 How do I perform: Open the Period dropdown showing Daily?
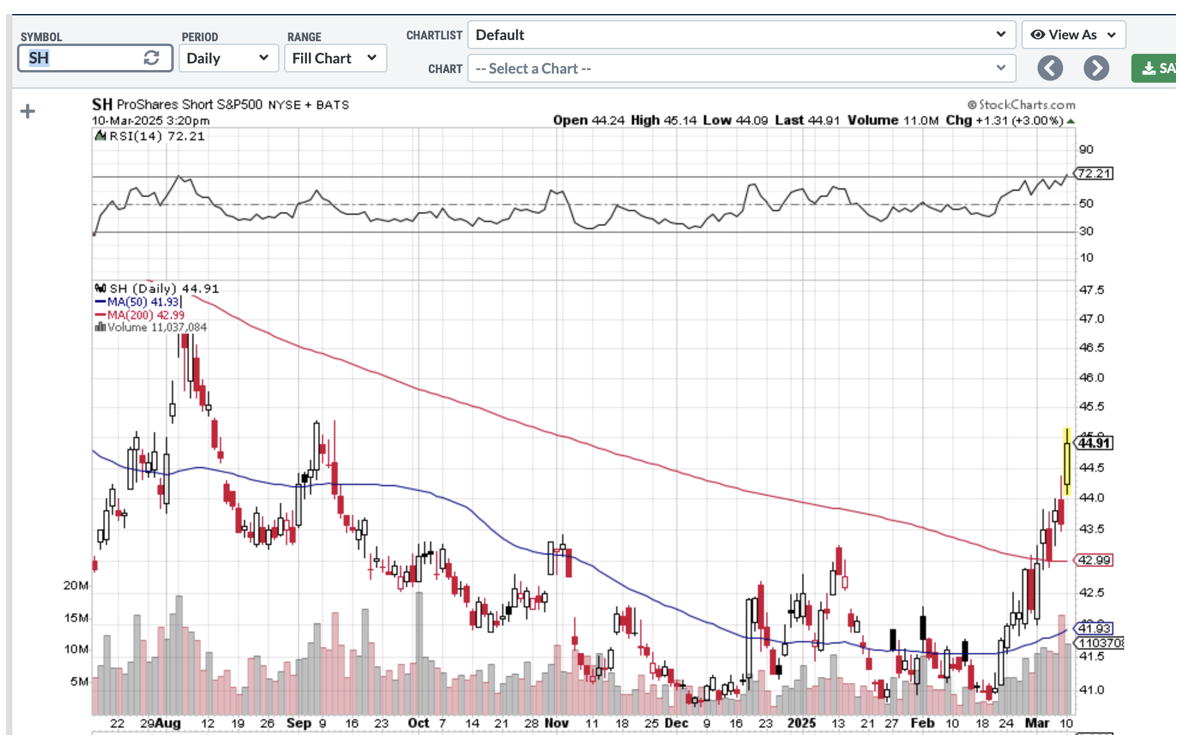(x=227, y=58)
